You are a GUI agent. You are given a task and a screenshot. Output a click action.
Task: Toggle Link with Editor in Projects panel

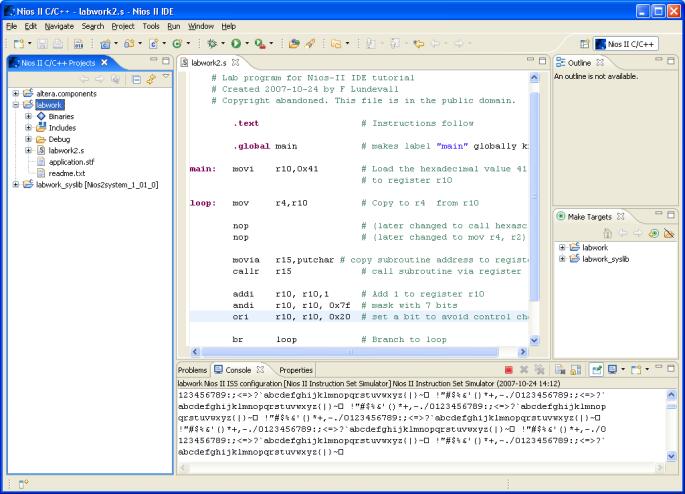pos(152,79)
